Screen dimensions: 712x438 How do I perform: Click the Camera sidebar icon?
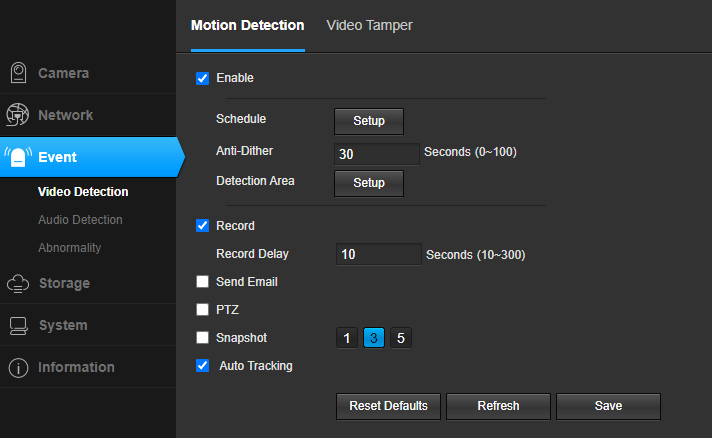click(x=18, y=73)
